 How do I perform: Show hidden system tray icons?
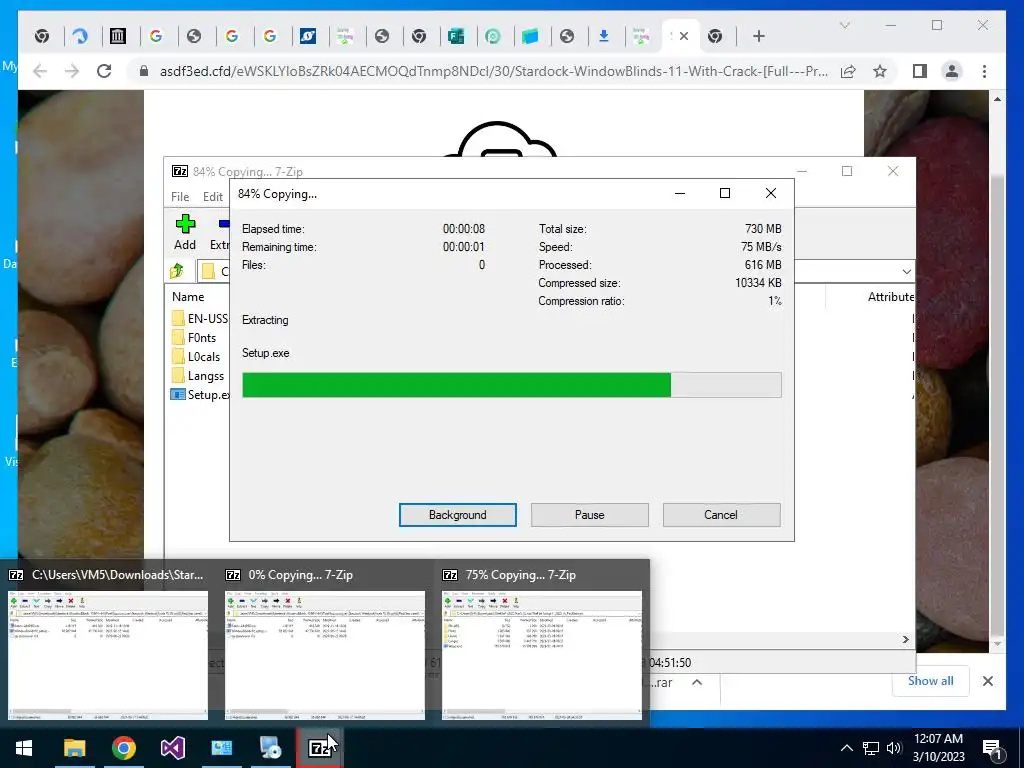[846, 748]
